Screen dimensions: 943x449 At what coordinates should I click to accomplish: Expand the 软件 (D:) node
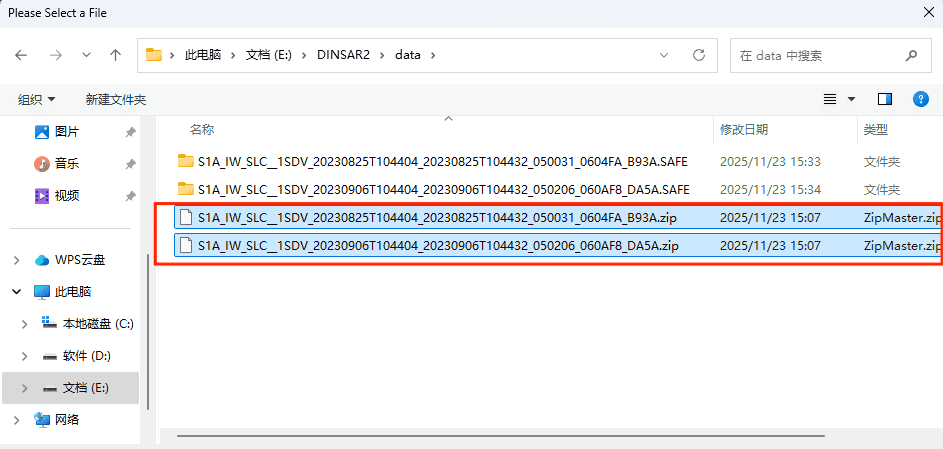[25, 356]
